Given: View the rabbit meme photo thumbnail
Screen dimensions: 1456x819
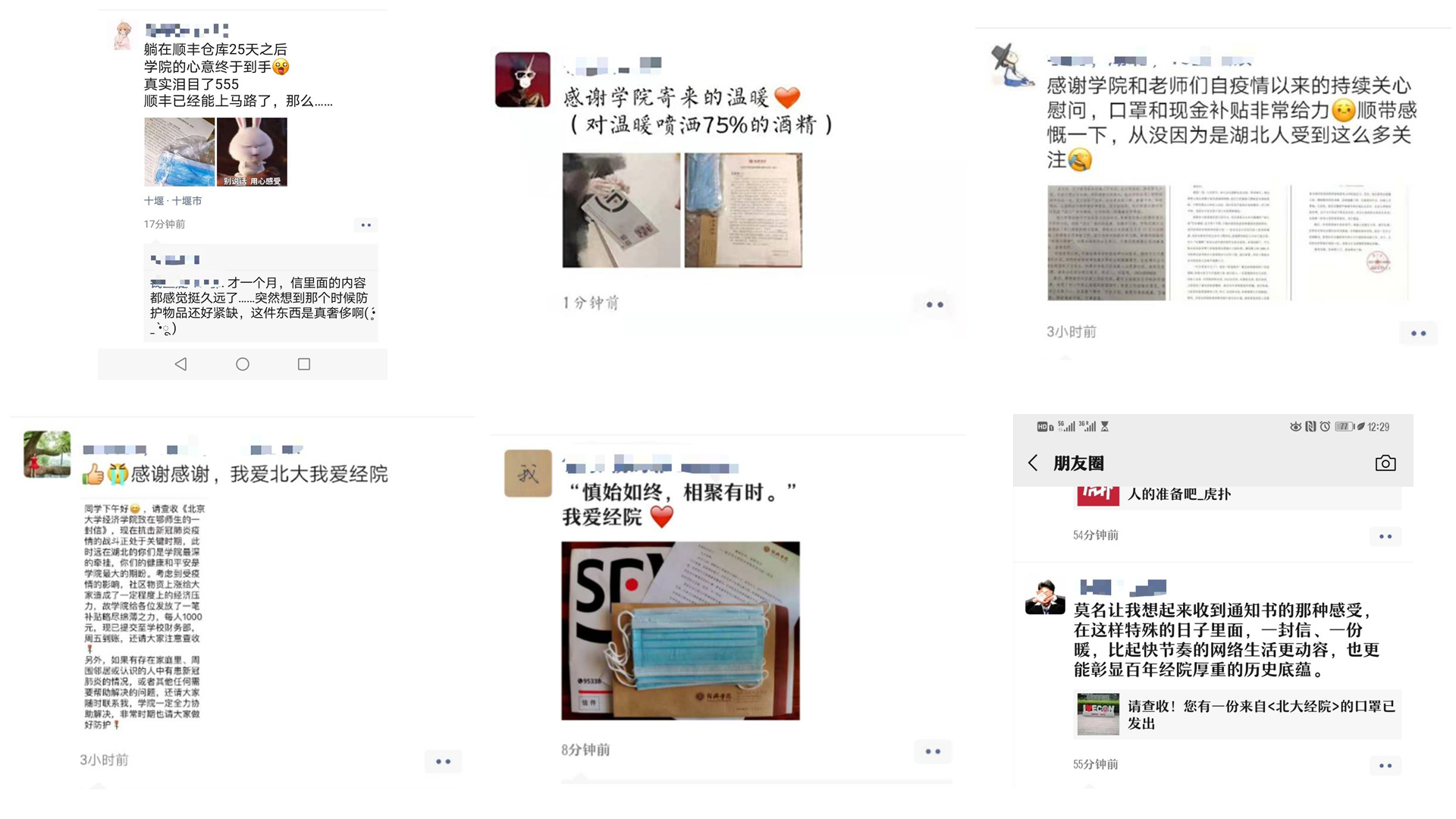Looking at the screenshot, I should 253,152.
